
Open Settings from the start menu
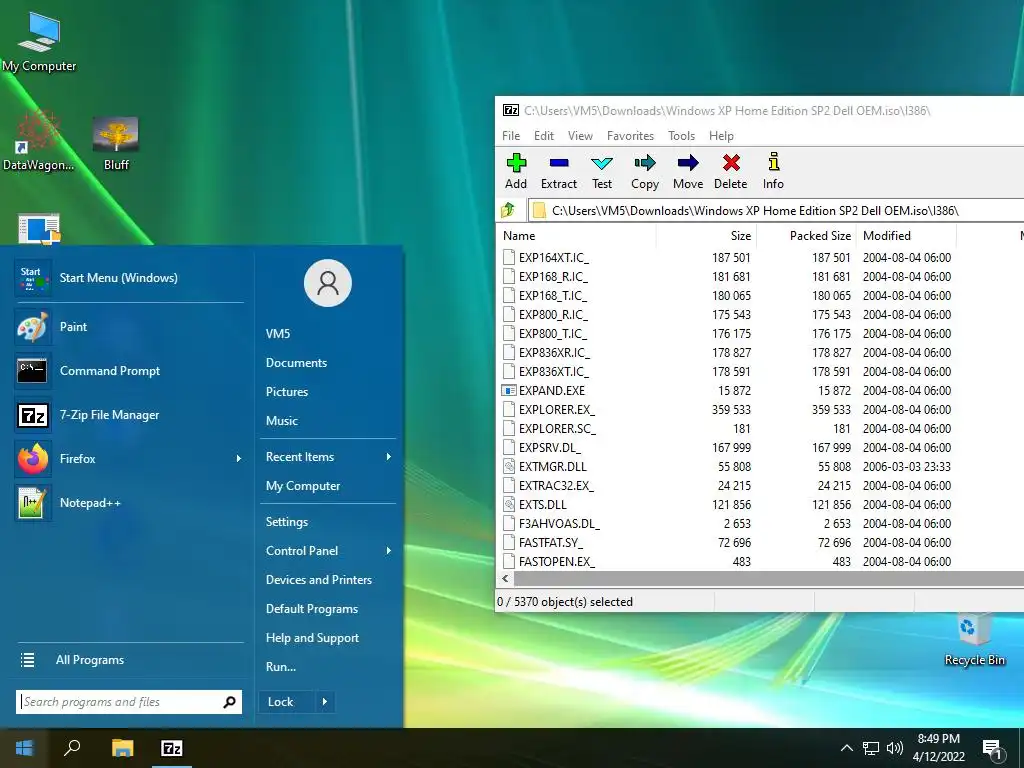[287, 522]
